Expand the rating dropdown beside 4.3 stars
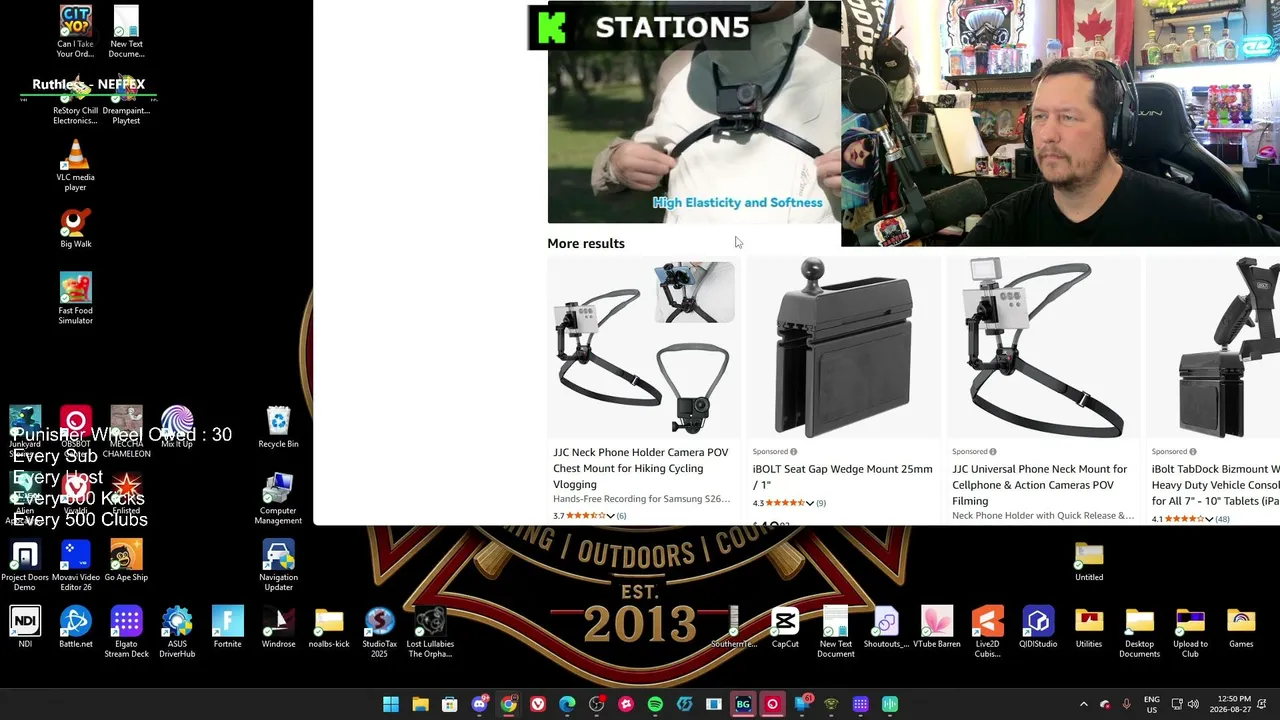1280x720 pixels. (809, 503)
